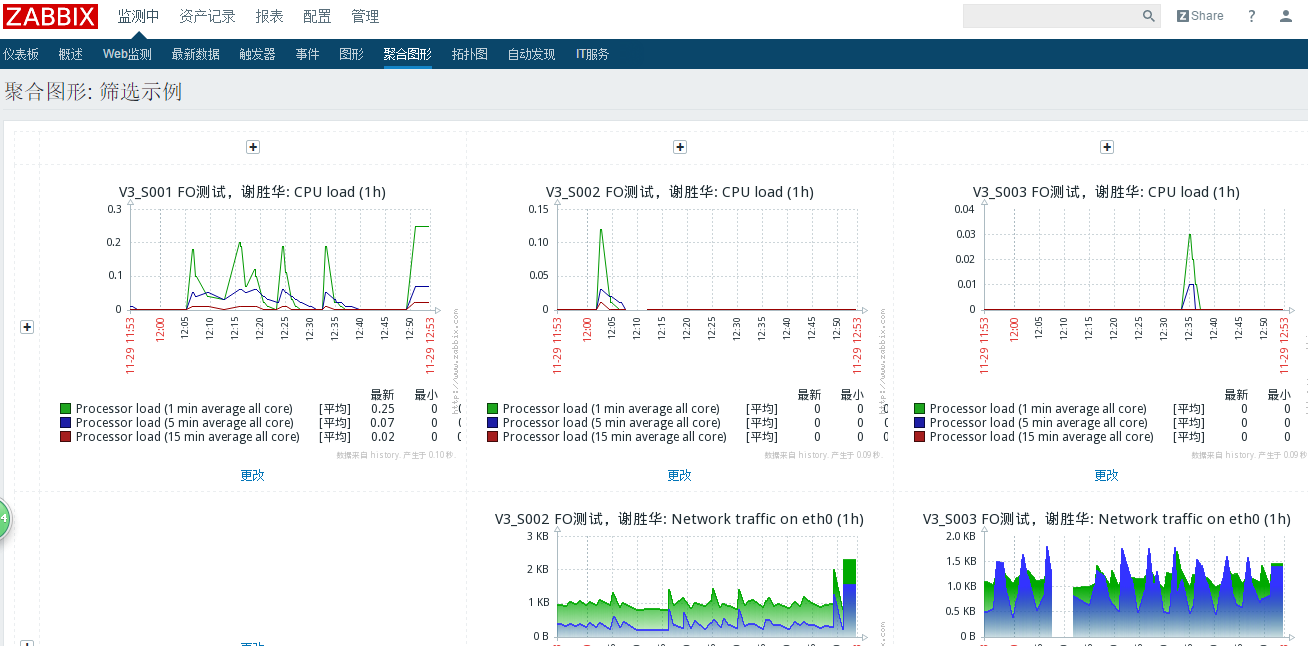1308x646 pixels.
Task: Go to the 拓扑图 tab
Action: pyautogui.click(x=469, y=54)
